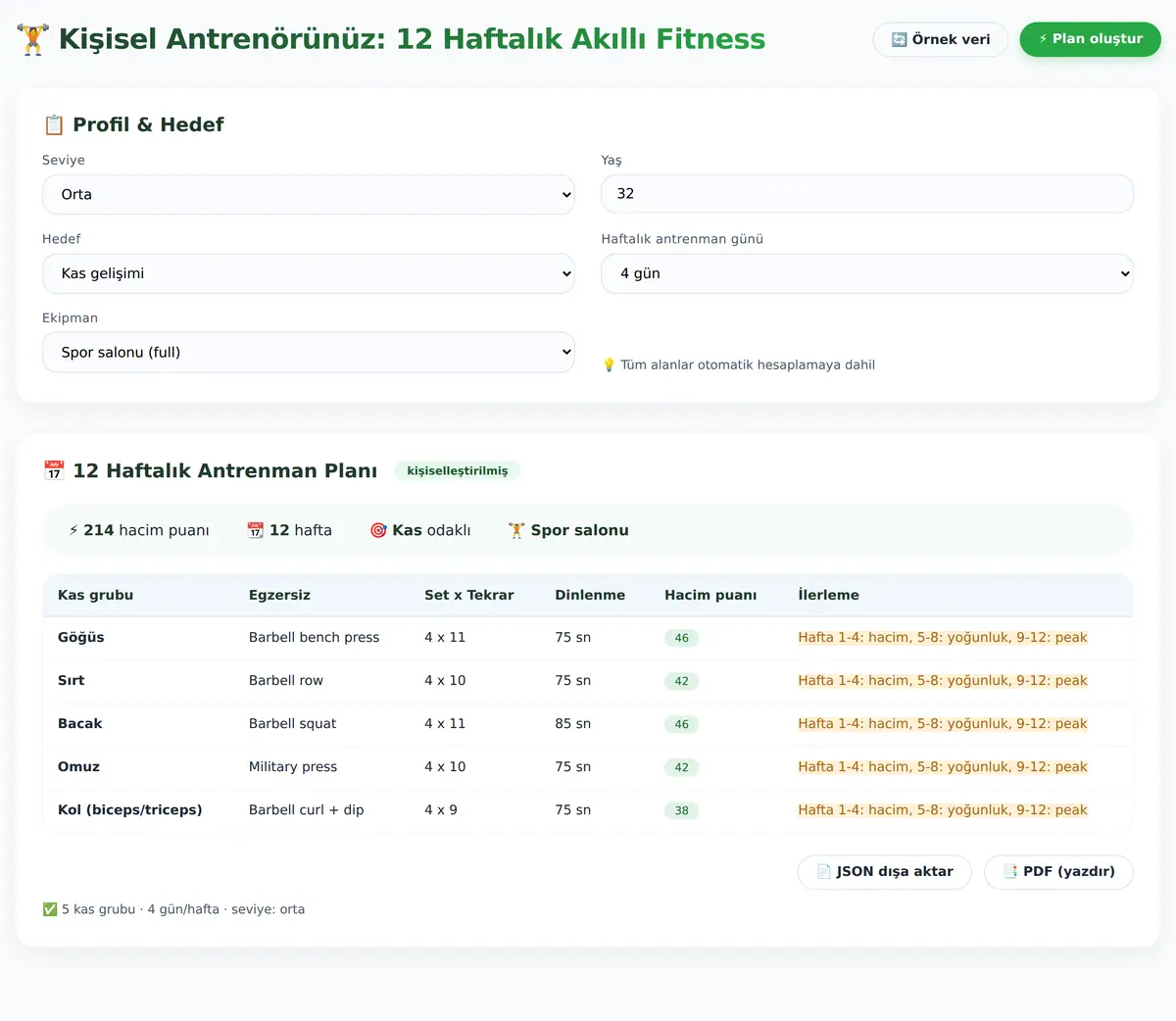Screen dimensions: 1176x1021
Task: Click the weightlifter icon in page title
Action: 32,39
